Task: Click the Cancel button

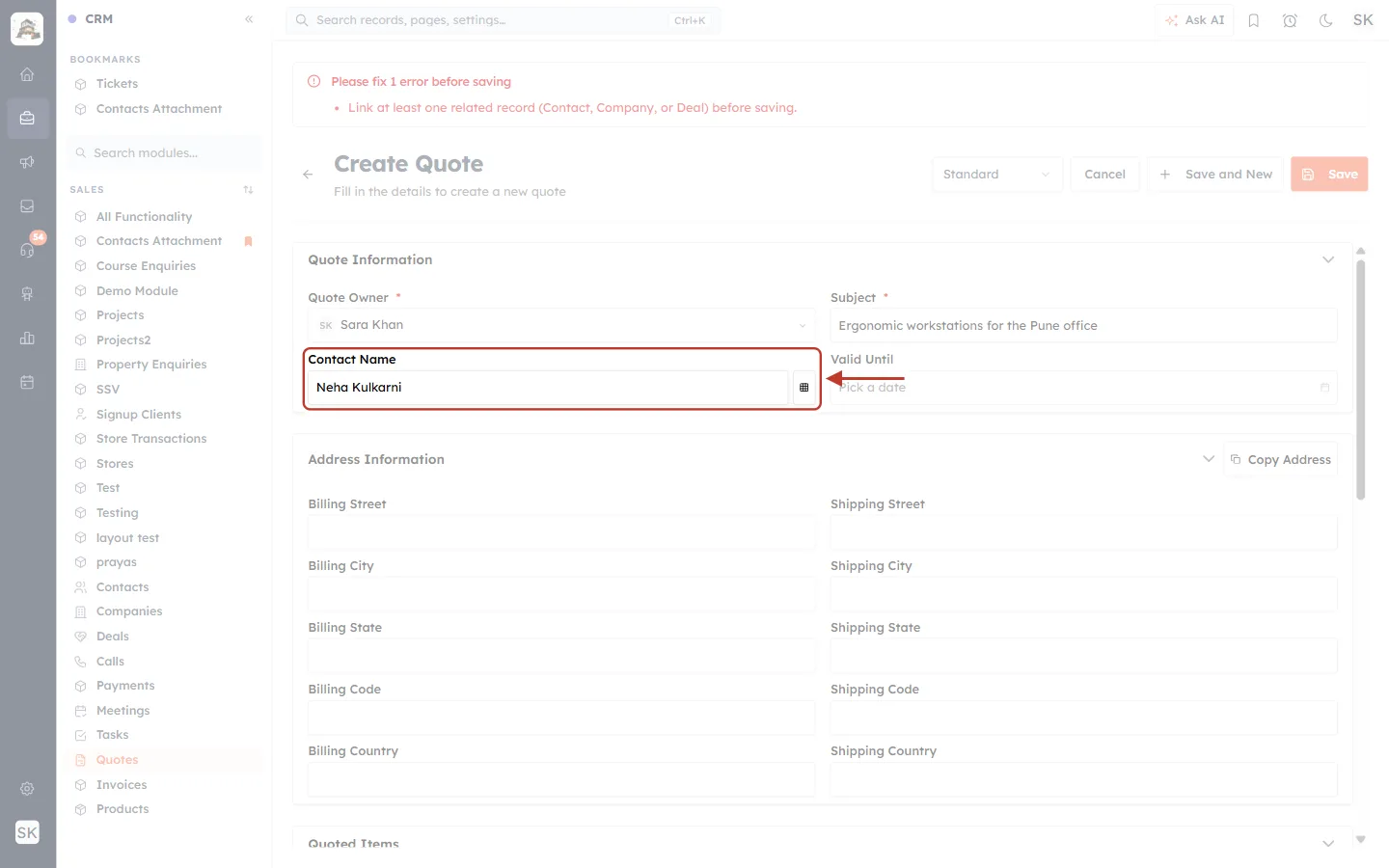Action: 1104,175
